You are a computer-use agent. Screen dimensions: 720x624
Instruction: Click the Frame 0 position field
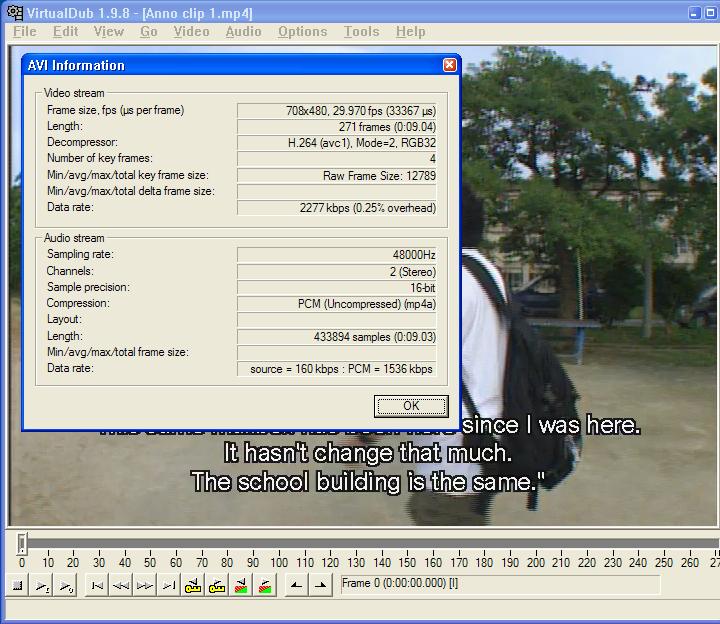tap(501, 584)
